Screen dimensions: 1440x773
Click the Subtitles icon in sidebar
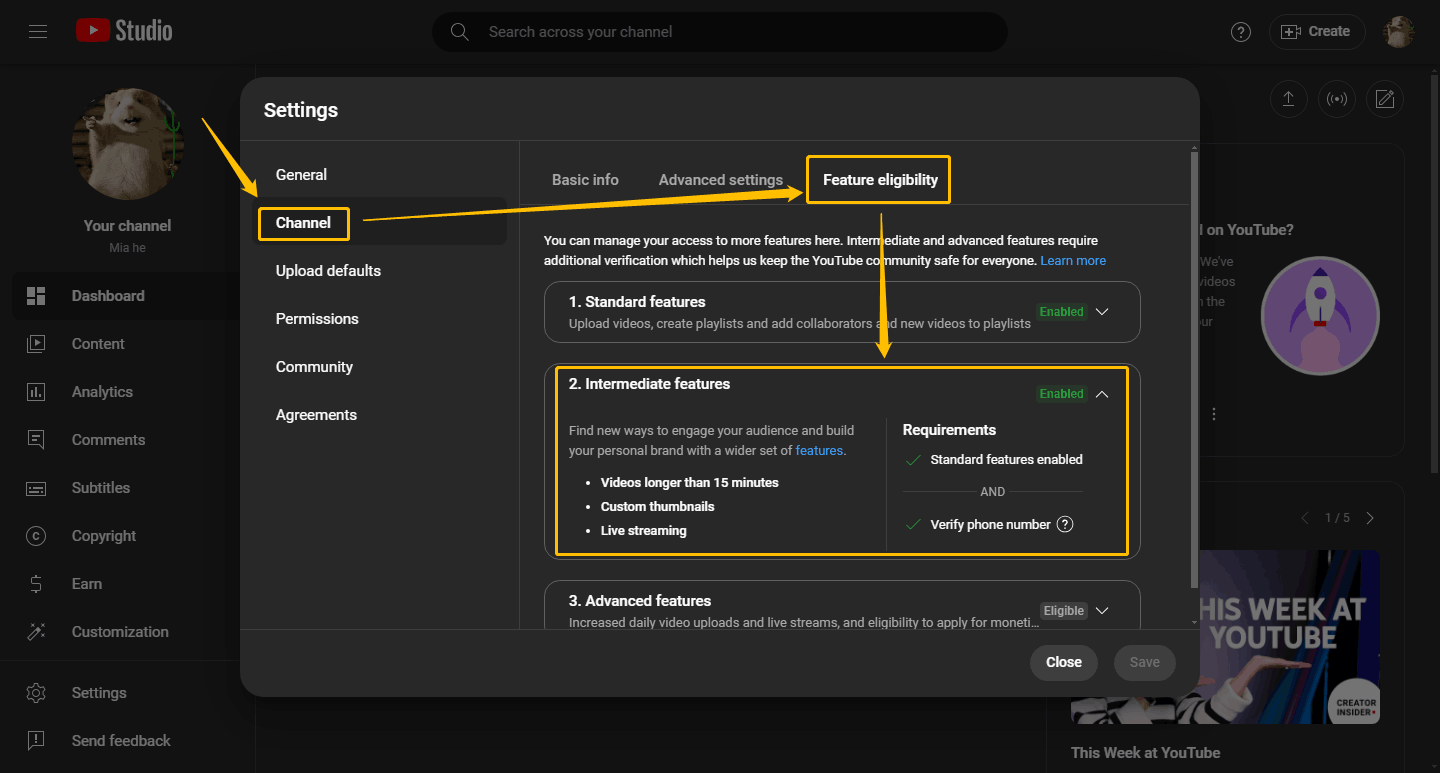36,488
